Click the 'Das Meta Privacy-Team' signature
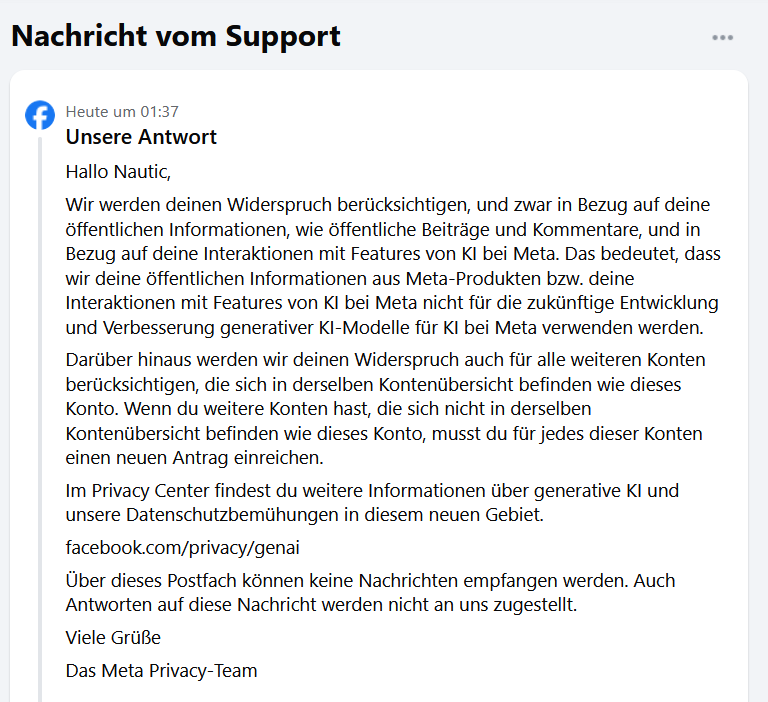 click(x=161, y=671)
